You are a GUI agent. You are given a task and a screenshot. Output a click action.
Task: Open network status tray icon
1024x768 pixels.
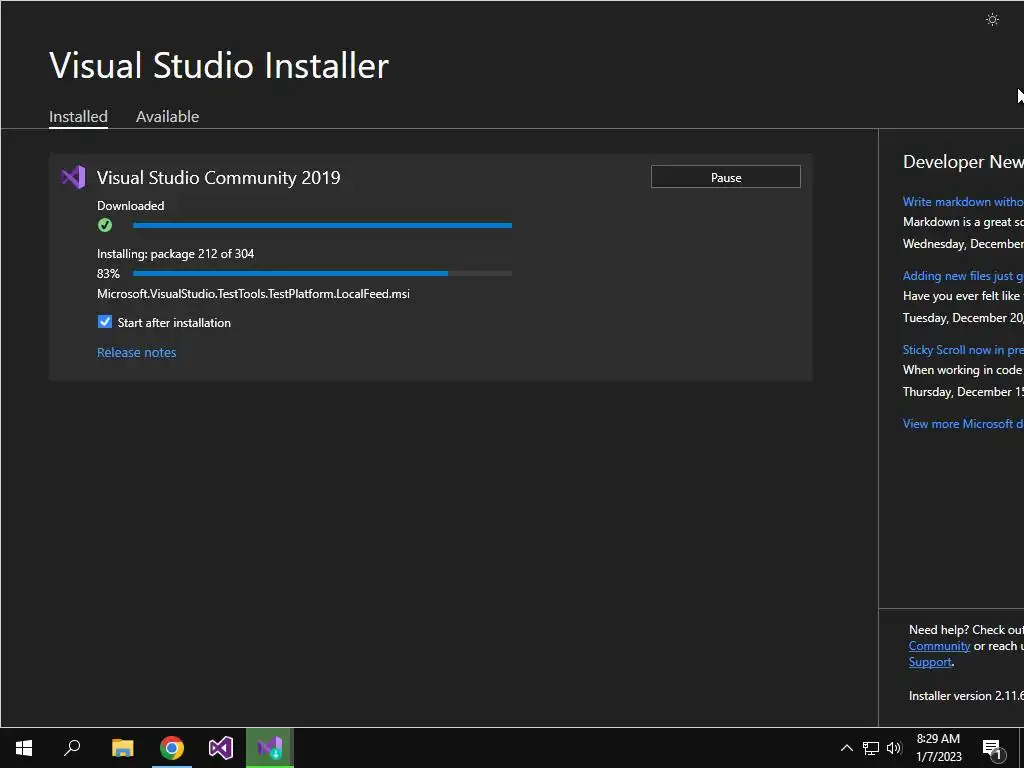pyautogui.click(x=871, y=748)
